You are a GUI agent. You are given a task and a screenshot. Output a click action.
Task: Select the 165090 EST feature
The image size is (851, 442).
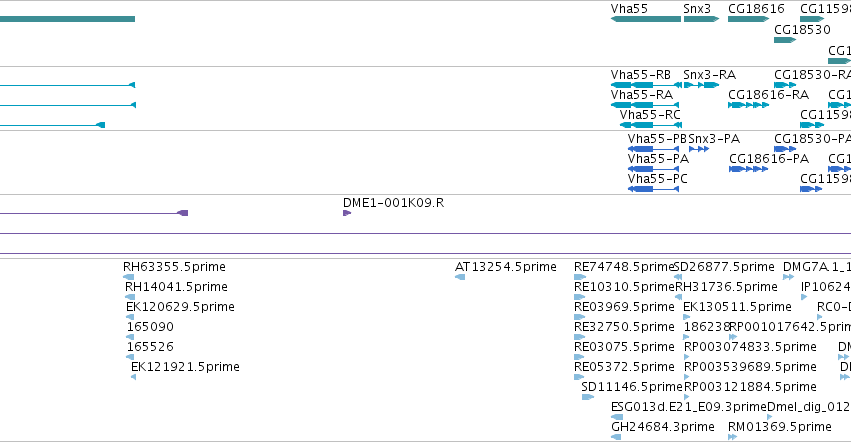130,337
